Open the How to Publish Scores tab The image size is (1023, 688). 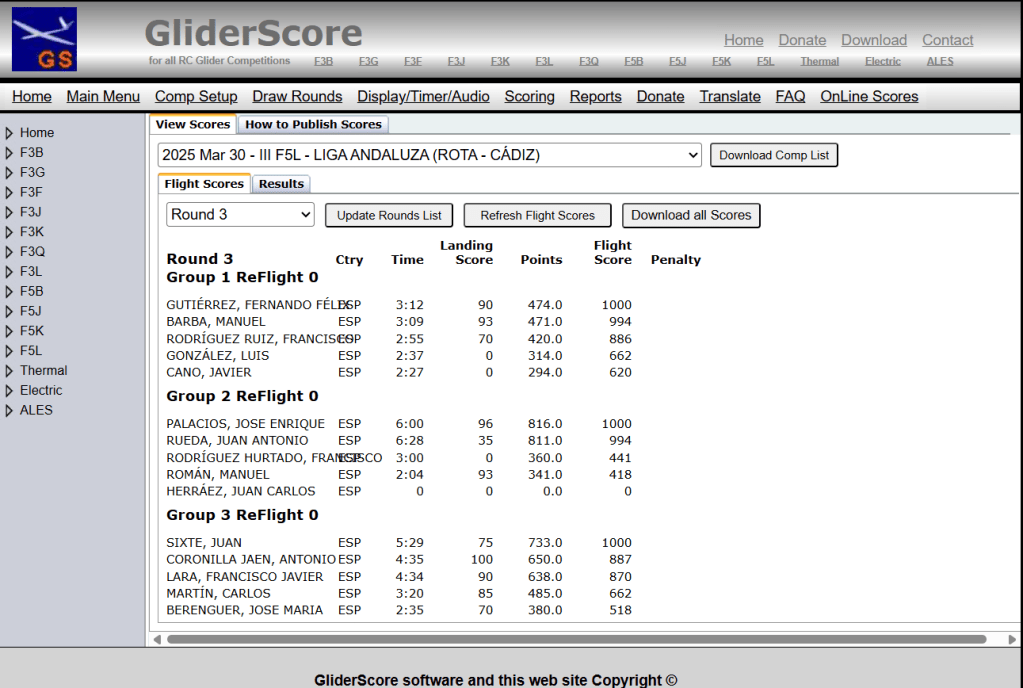point(313,125)
